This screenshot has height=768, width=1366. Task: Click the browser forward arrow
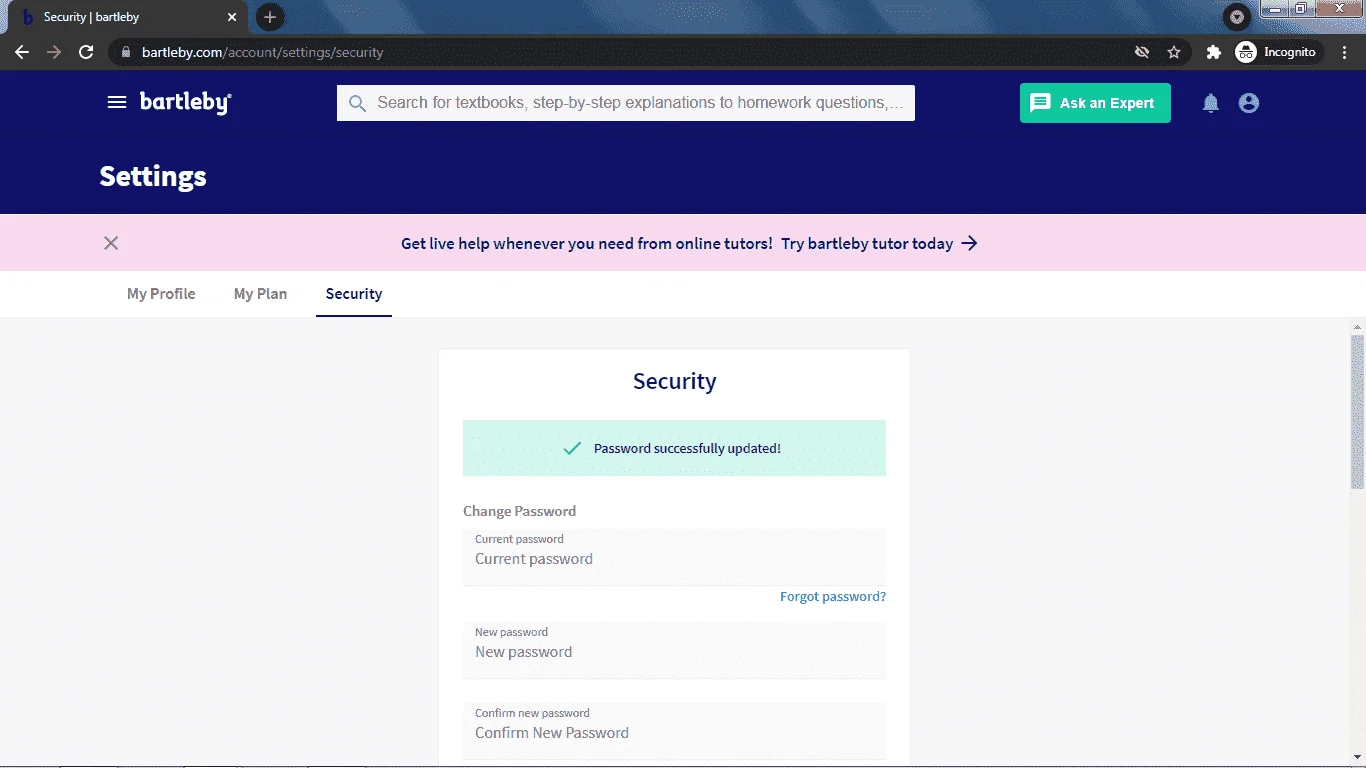(54, 52)
